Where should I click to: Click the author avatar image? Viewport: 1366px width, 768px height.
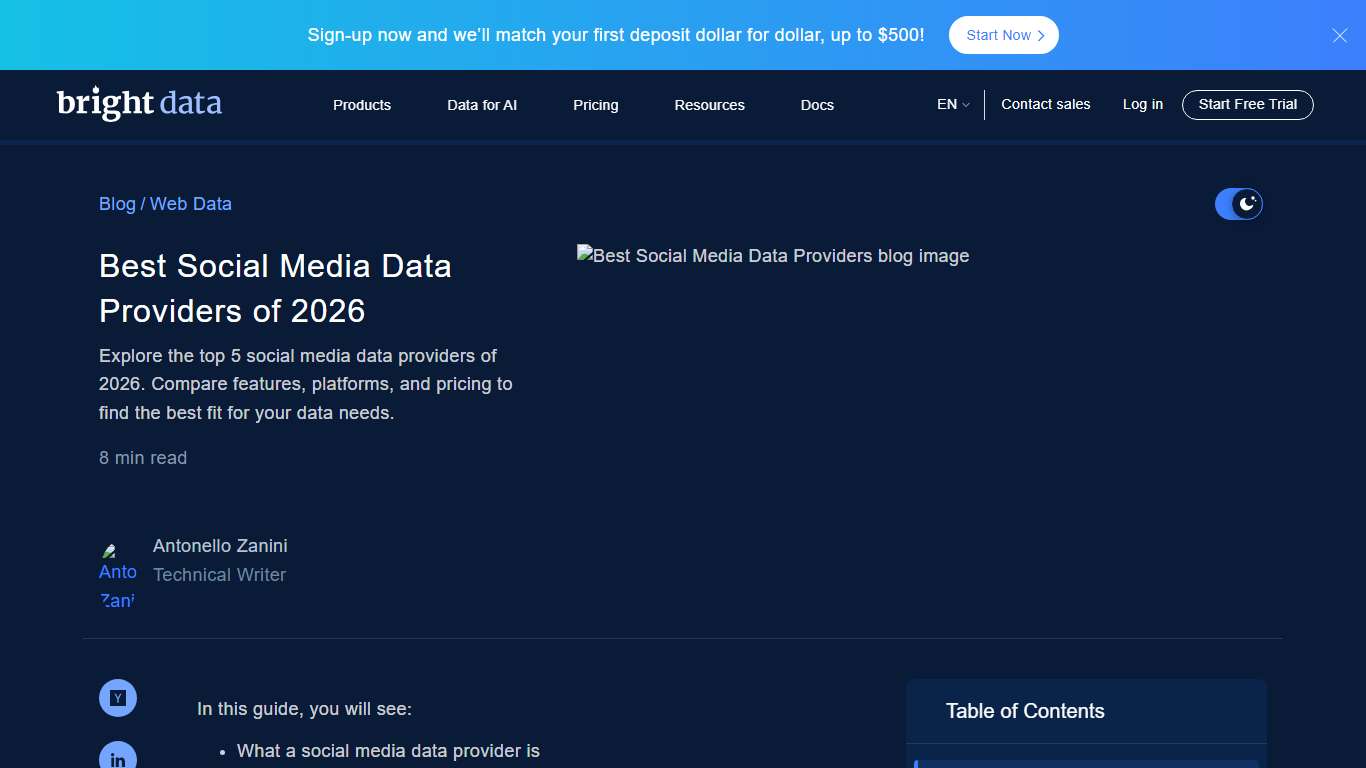click(117, 571)
